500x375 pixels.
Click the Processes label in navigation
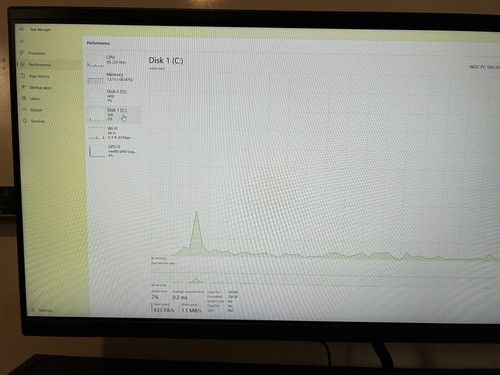pos(37,53)
